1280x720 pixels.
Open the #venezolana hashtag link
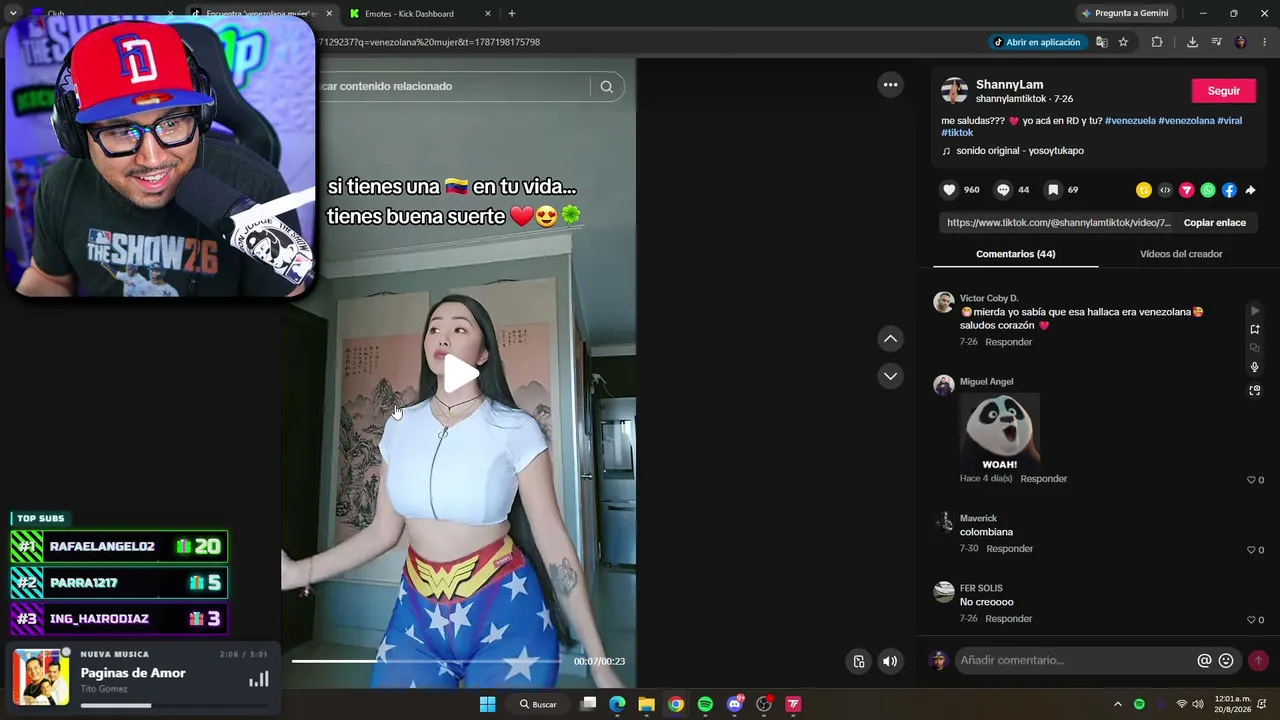1186,121
